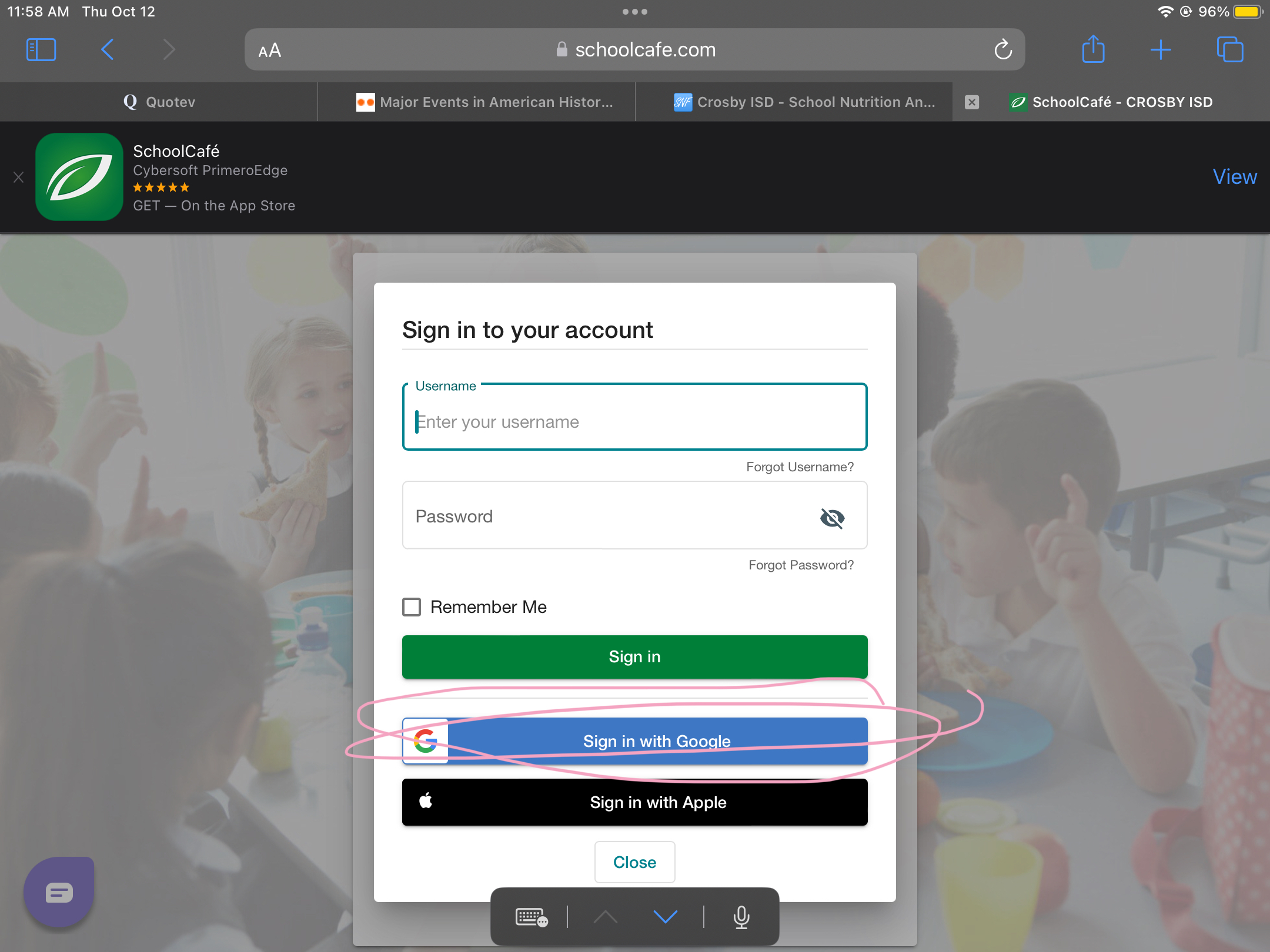
Task: Switch to the Quotev tab
Action: coord(159,102)
